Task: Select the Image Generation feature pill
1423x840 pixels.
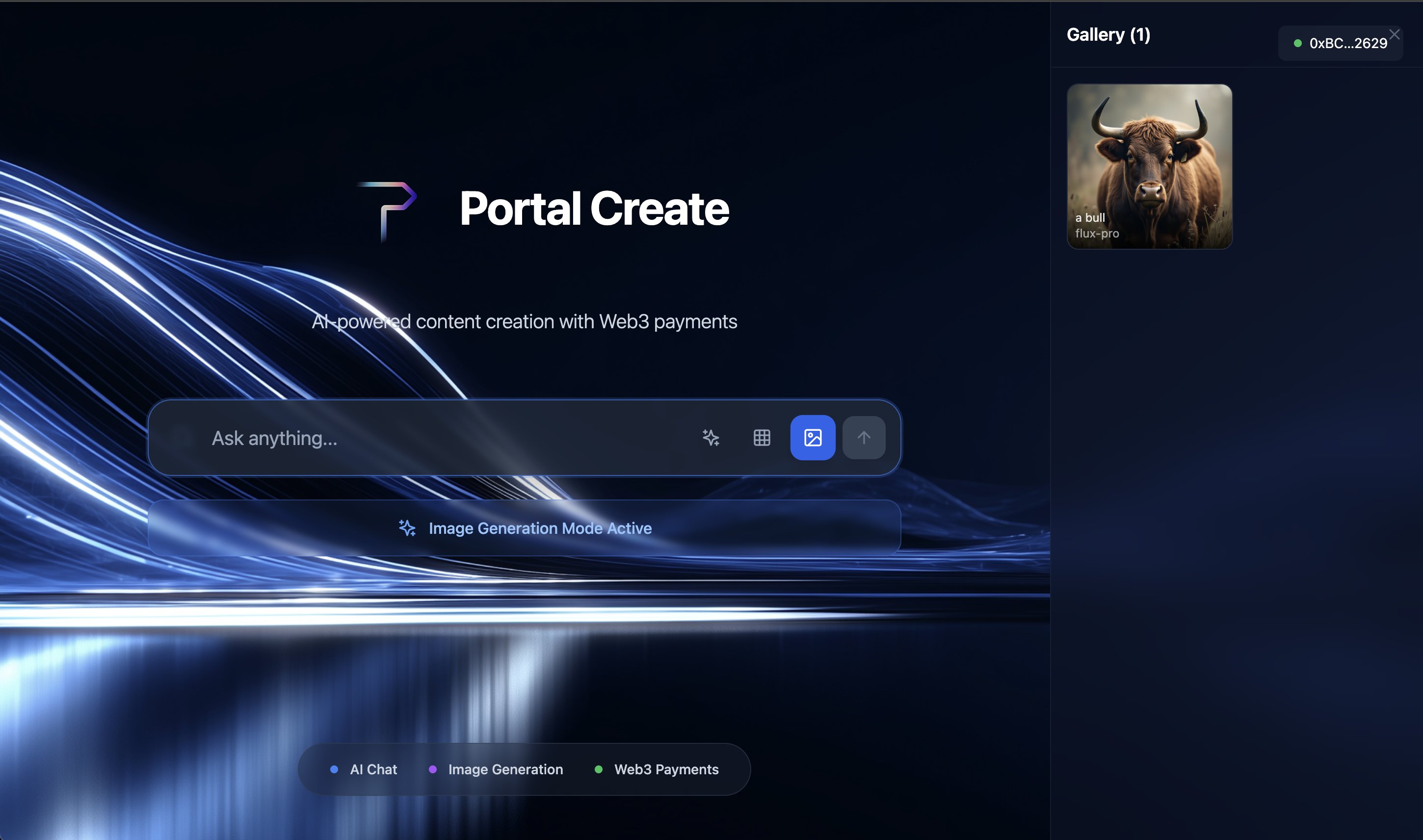Action: (x=505, y=769)
